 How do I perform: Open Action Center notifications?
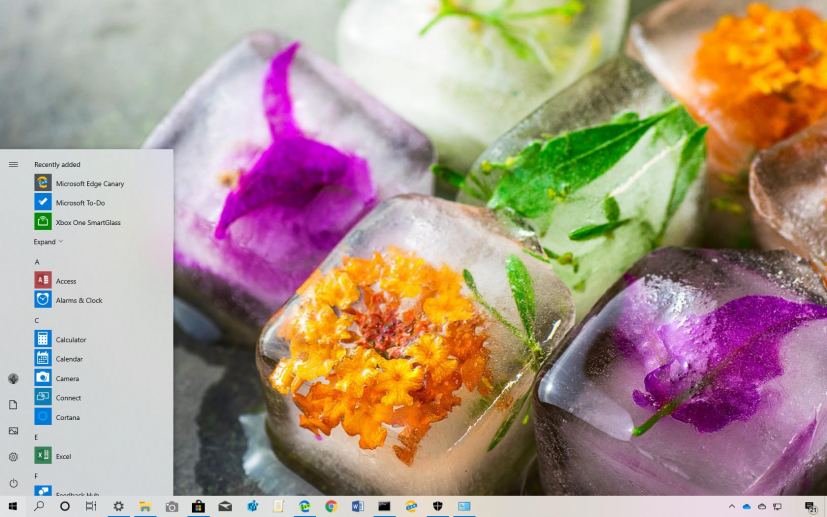click(x=810, y=507)
